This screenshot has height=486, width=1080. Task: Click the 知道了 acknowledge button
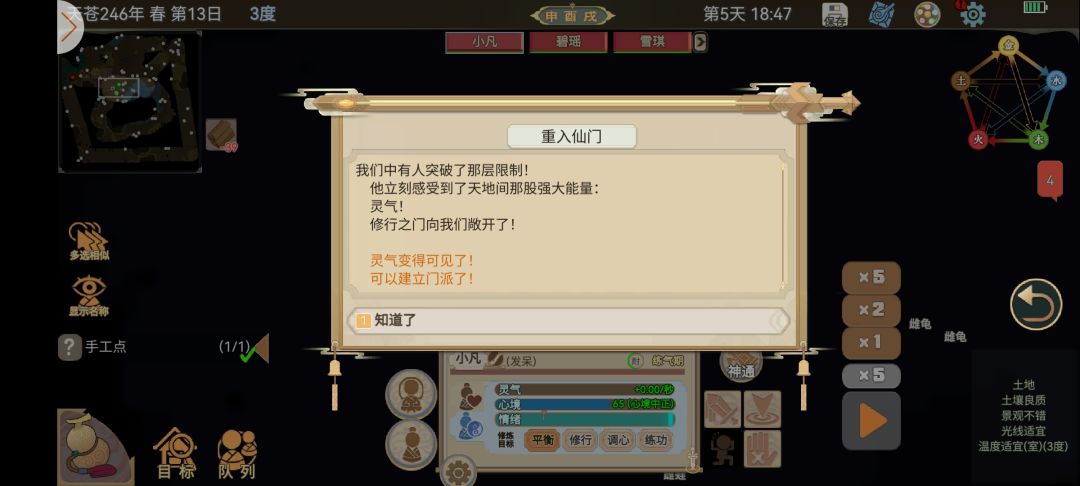click(571, 320)
